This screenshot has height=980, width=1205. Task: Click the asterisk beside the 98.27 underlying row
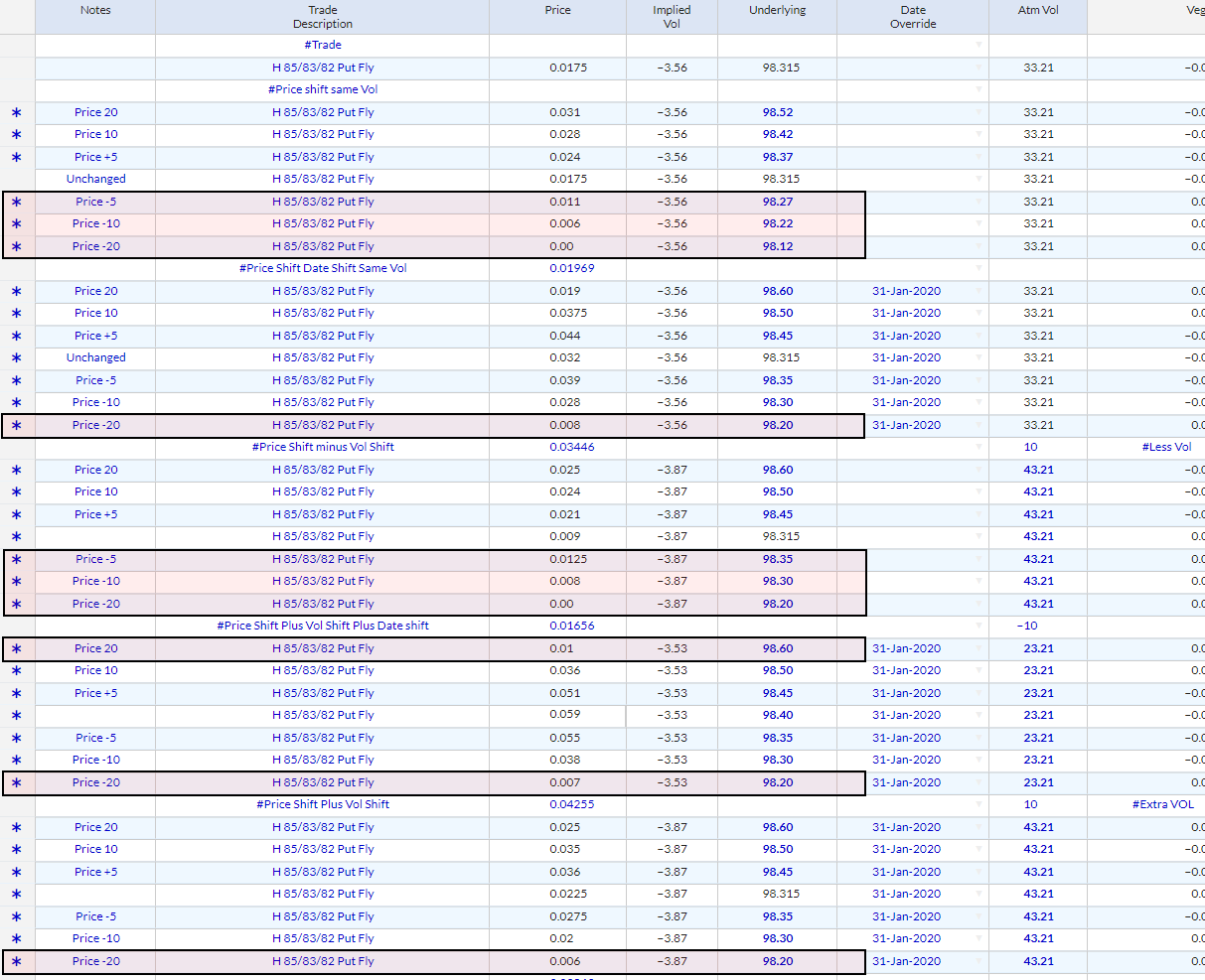point(16,203)
